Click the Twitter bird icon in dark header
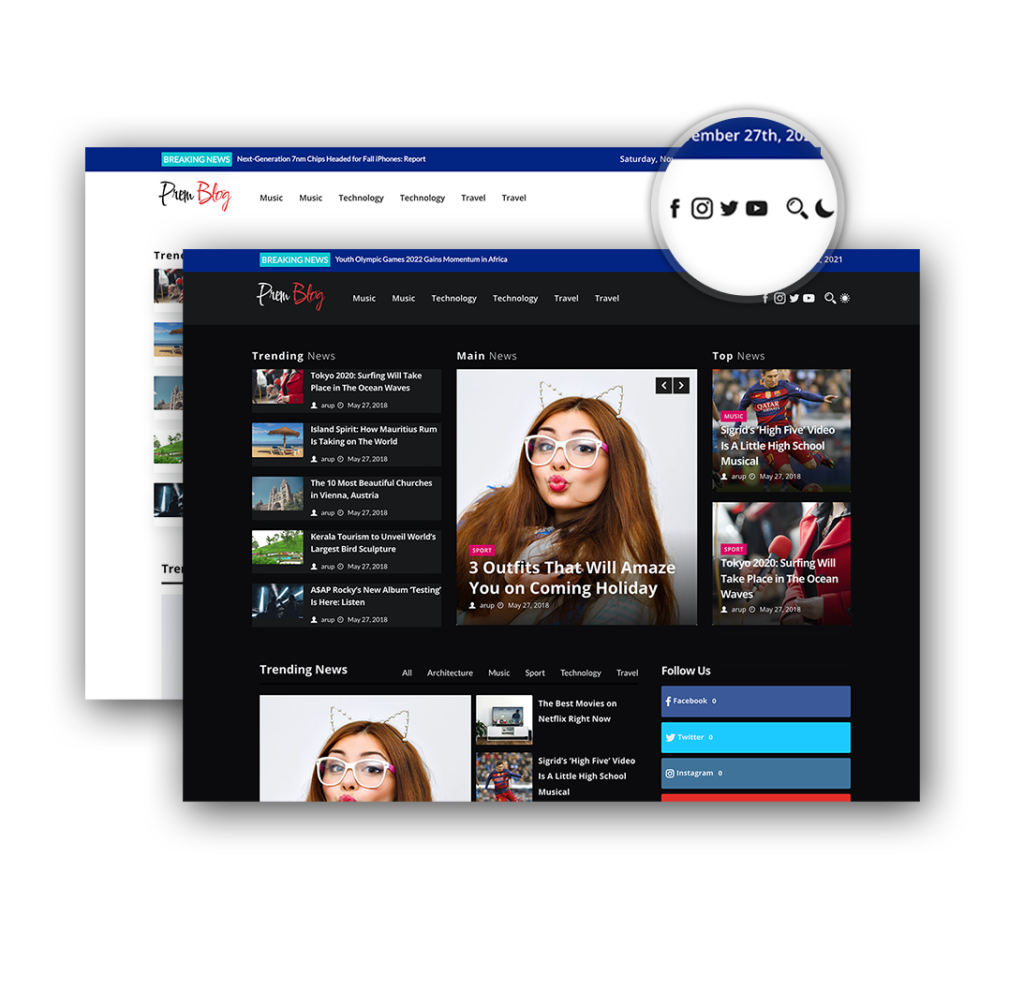 coord(794,298)
